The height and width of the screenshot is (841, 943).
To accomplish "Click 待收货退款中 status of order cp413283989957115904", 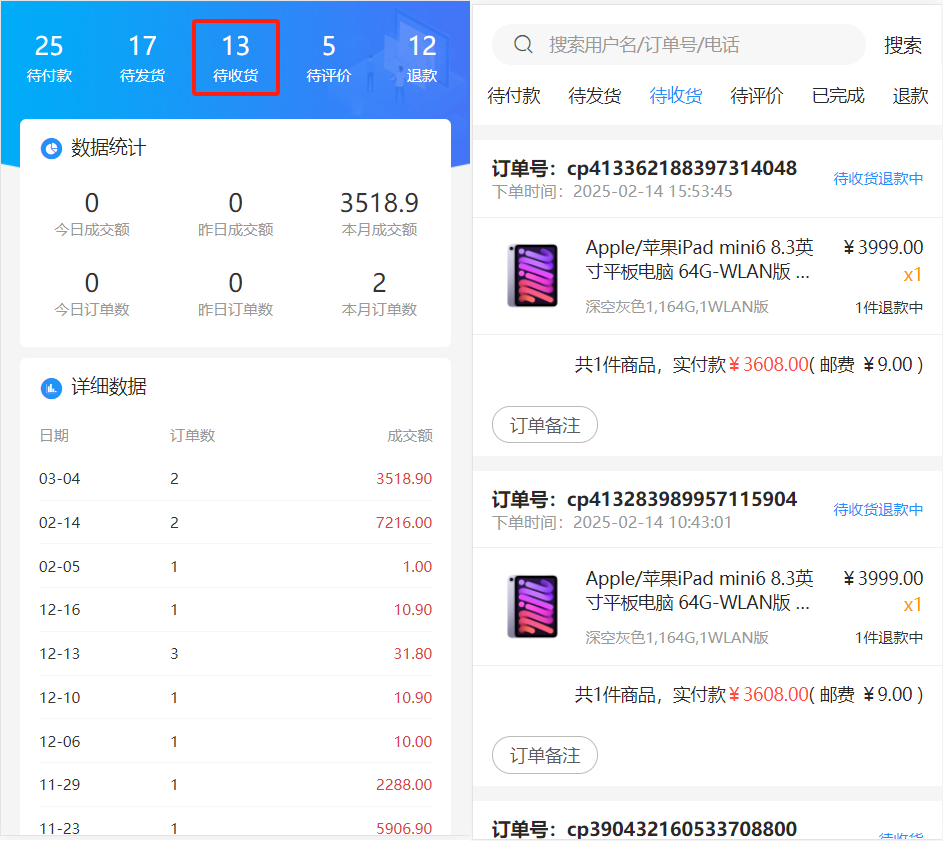I will click(878, 510).
